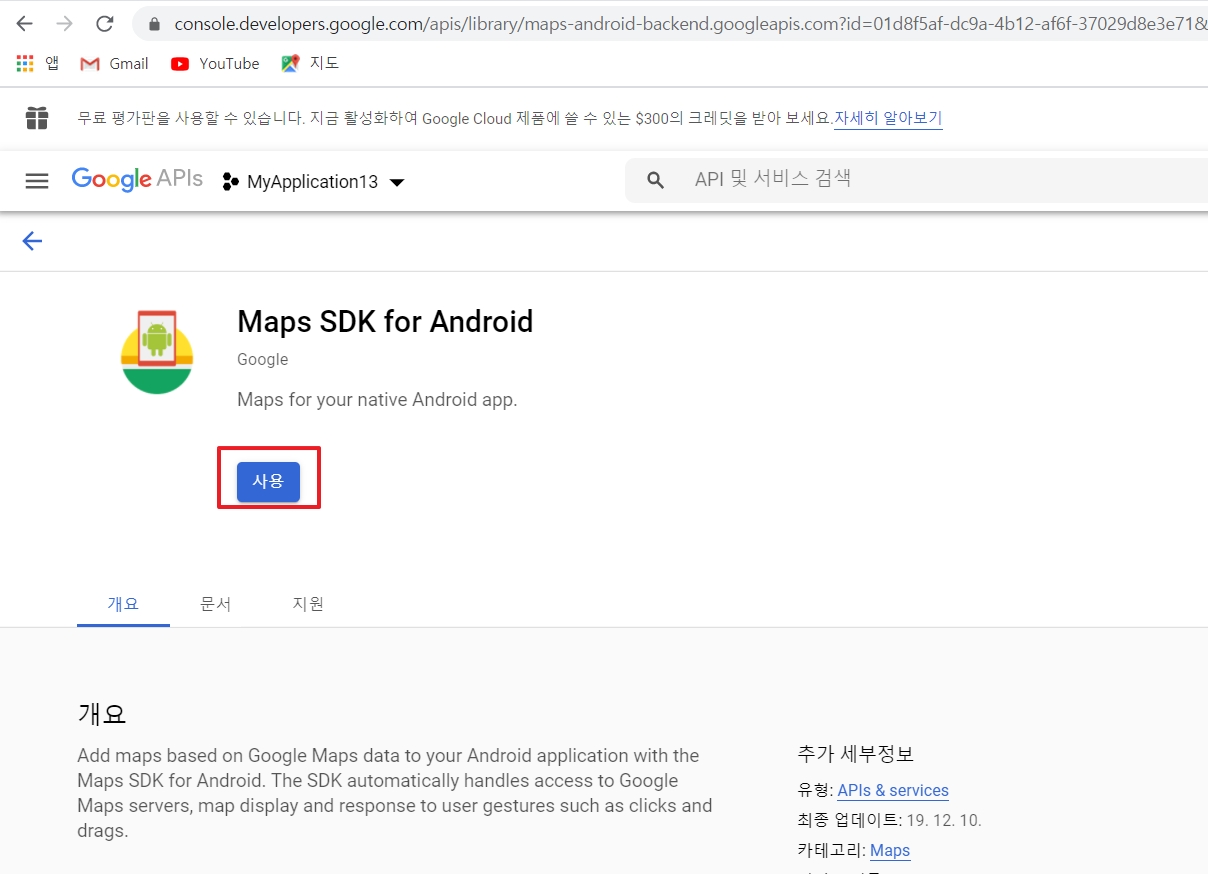The width and height of the screenshot is (1208, 874).
Task: Go back with the browser back arrow
Action: click(24, 23)
